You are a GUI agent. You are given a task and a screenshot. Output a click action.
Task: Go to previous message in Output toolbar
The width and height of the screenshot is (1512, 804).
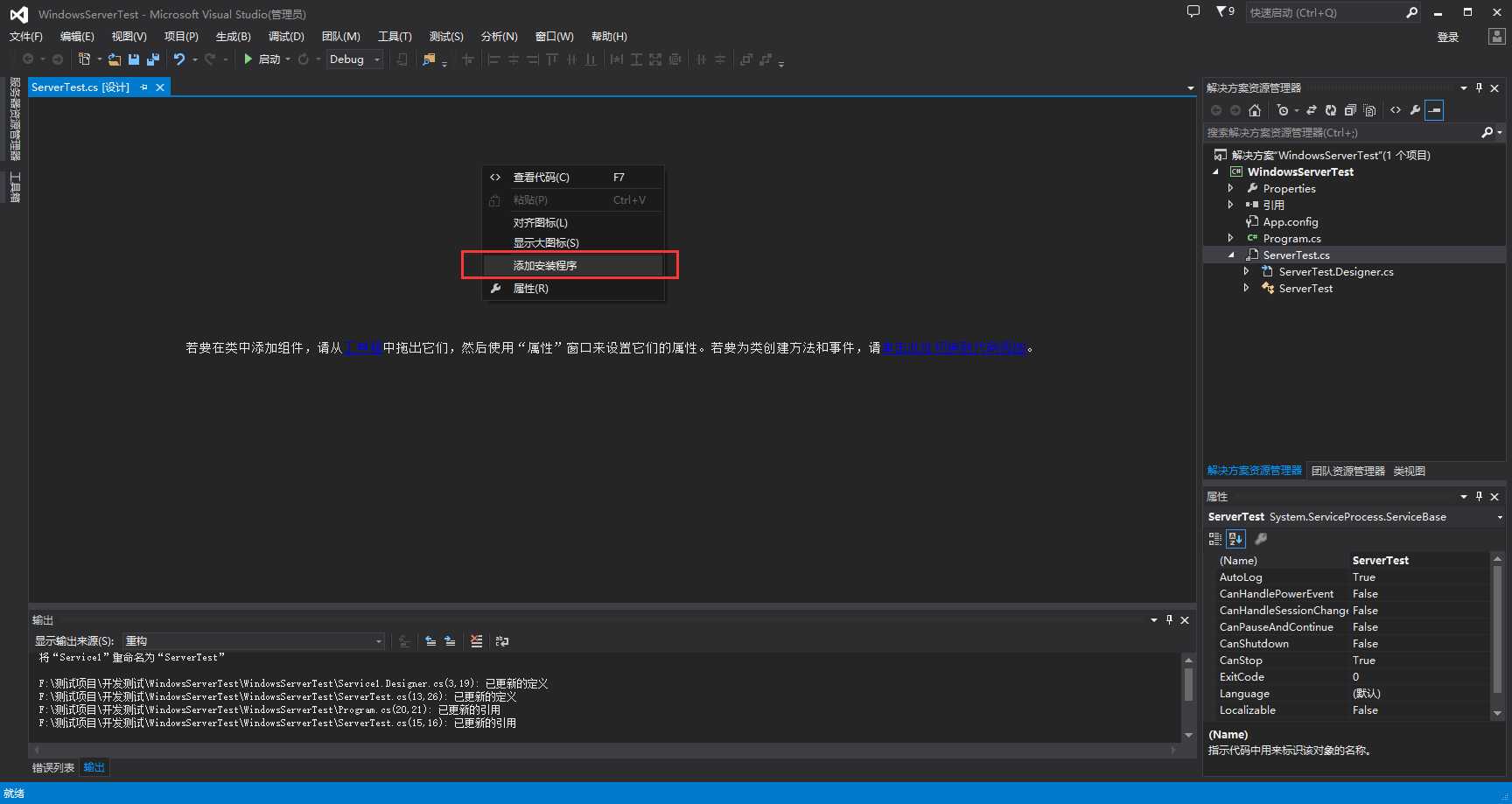(430, 641)
